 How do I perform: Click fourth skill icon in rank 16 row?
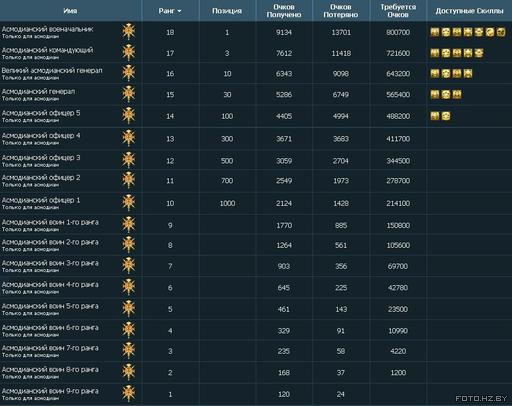click(x=468, y=73)
